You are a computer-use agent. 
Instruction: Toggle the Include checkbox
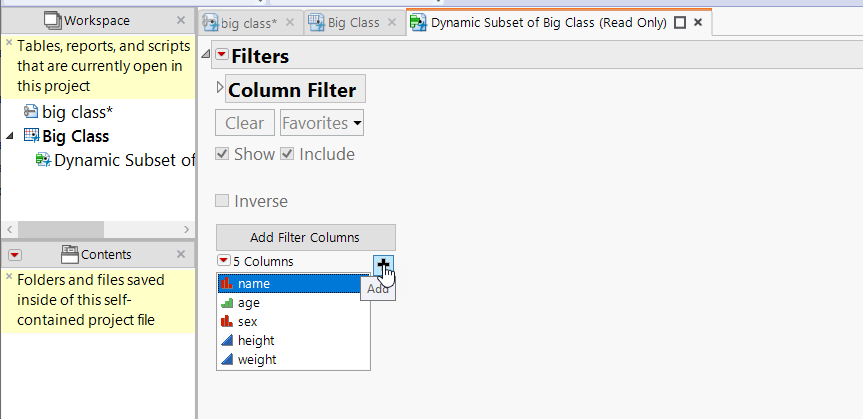coord(288,154)
